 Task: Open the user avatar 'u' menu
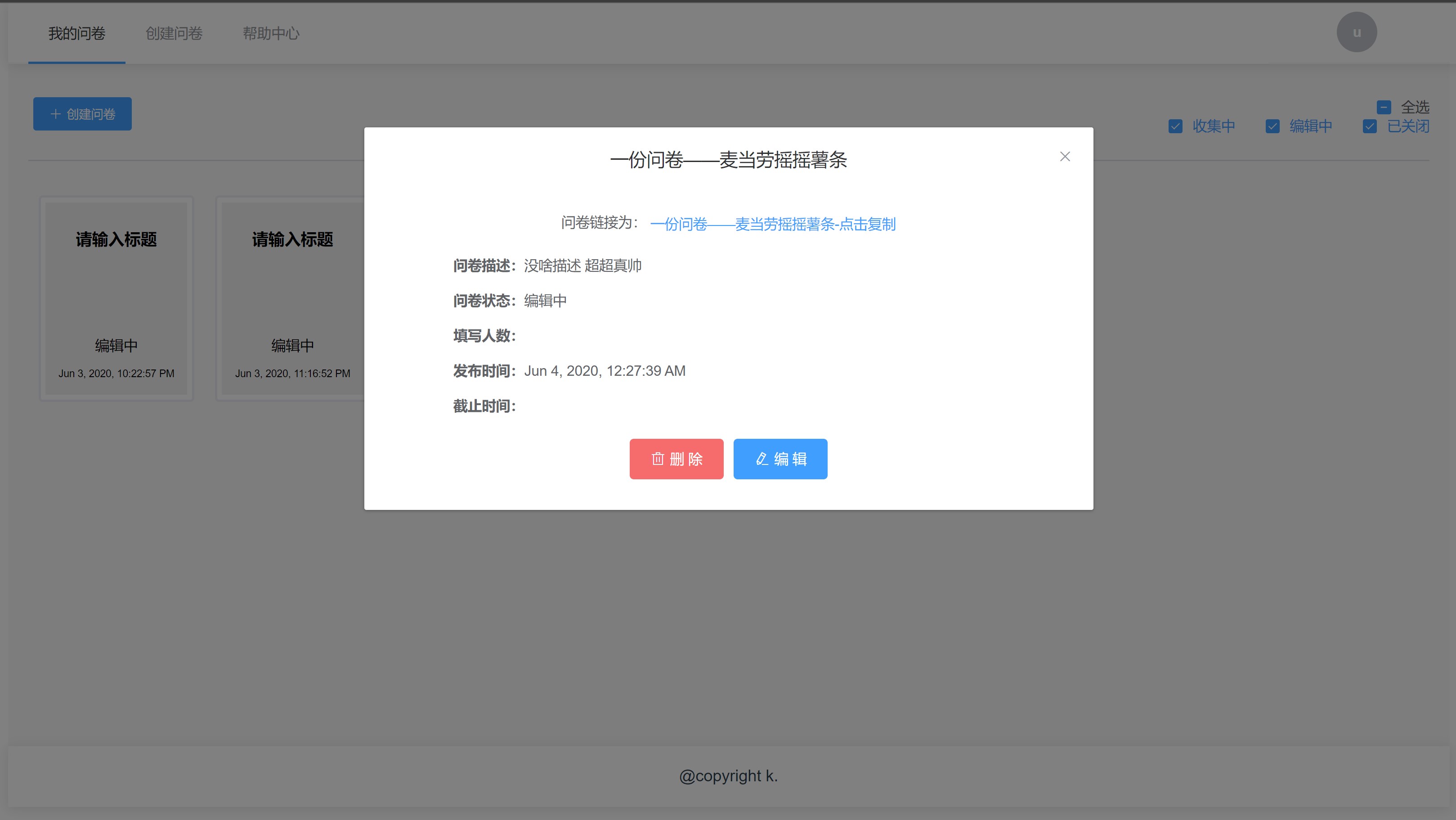click(1357, 32)
